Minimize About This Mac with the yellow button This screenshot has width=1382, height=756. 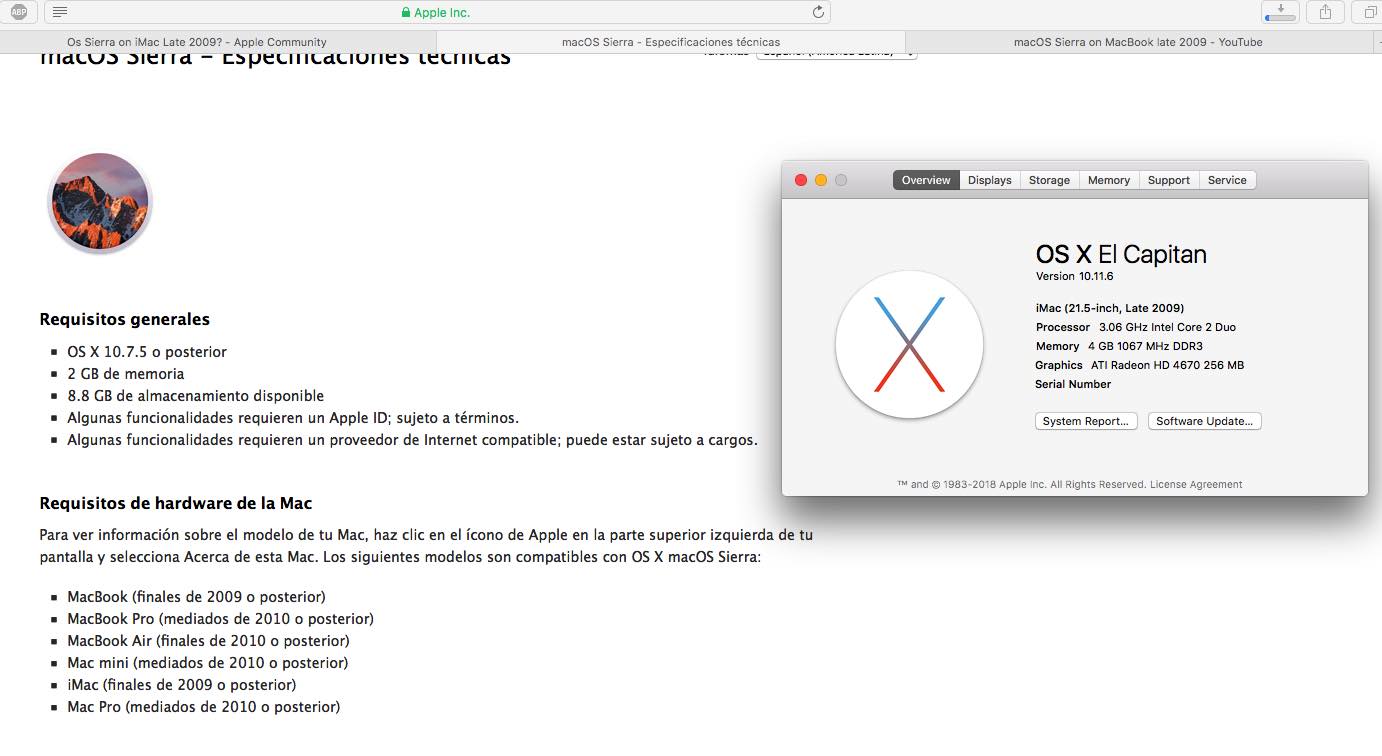click(821, 180)
